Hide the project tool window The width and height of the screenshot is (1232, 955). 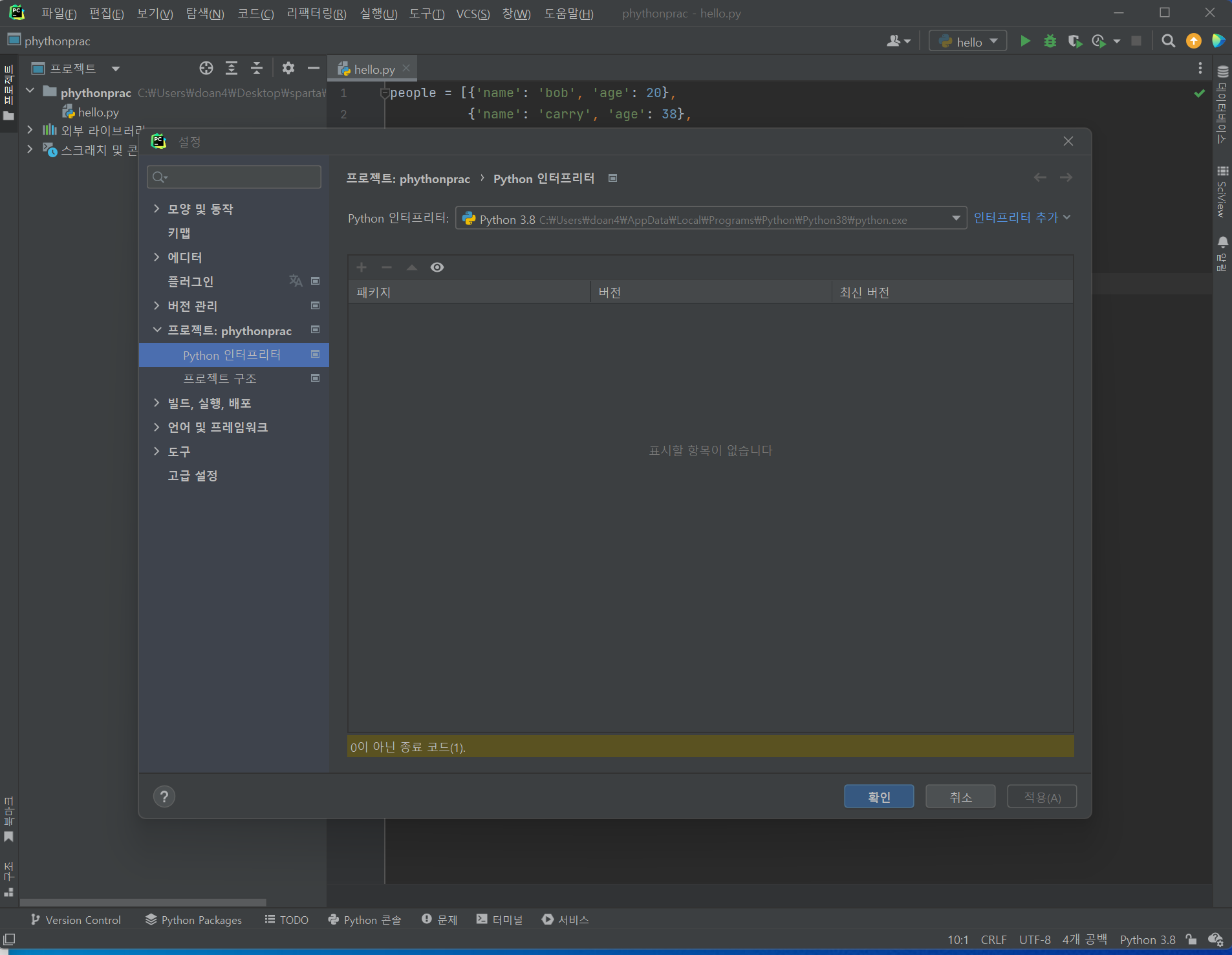point(314,68)
